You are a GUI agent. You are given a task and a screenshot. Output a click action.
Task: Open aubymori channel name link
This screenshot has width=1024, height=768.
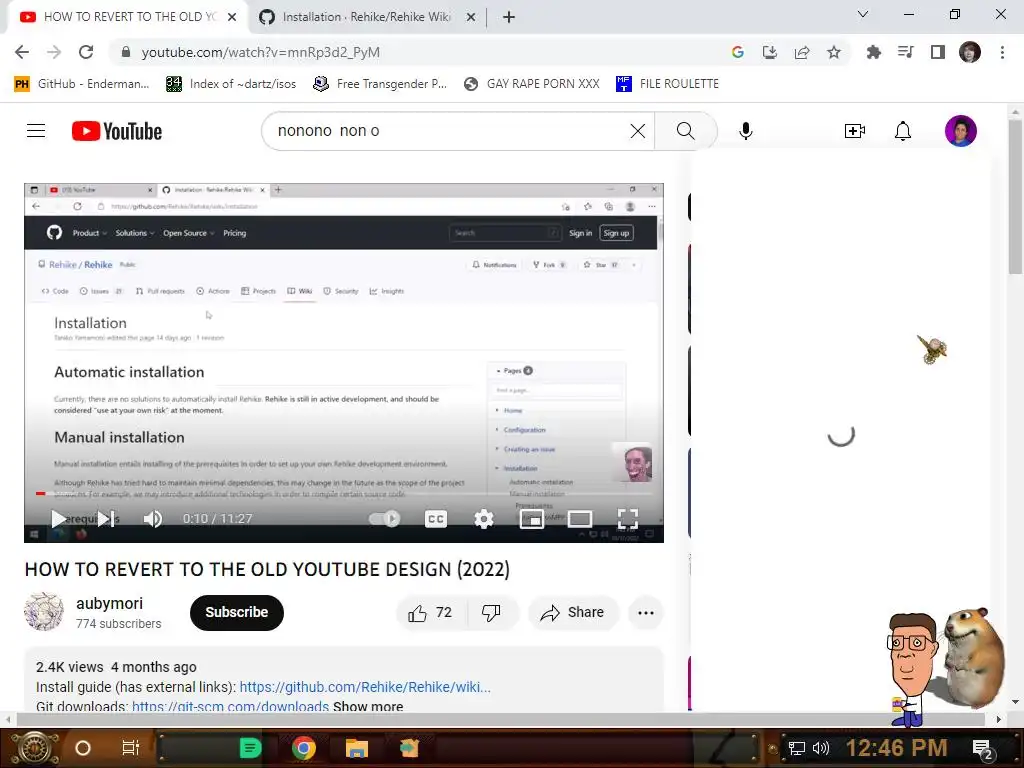[x=109, y=603]
